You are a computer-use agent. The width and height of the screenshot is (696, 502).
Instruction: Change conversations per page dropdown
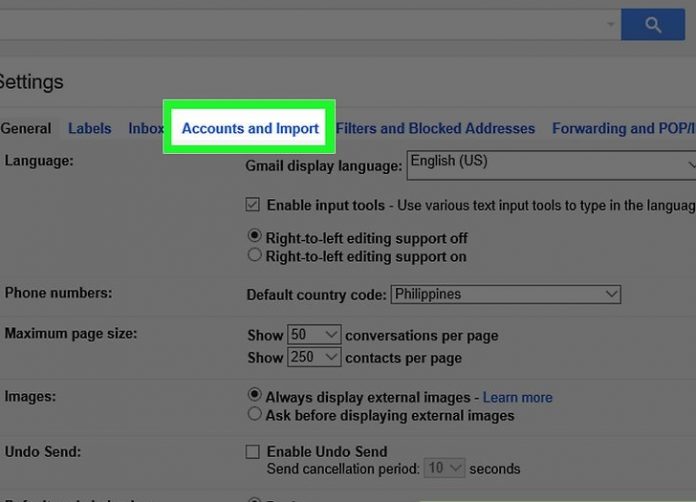(x=314, y=335)
